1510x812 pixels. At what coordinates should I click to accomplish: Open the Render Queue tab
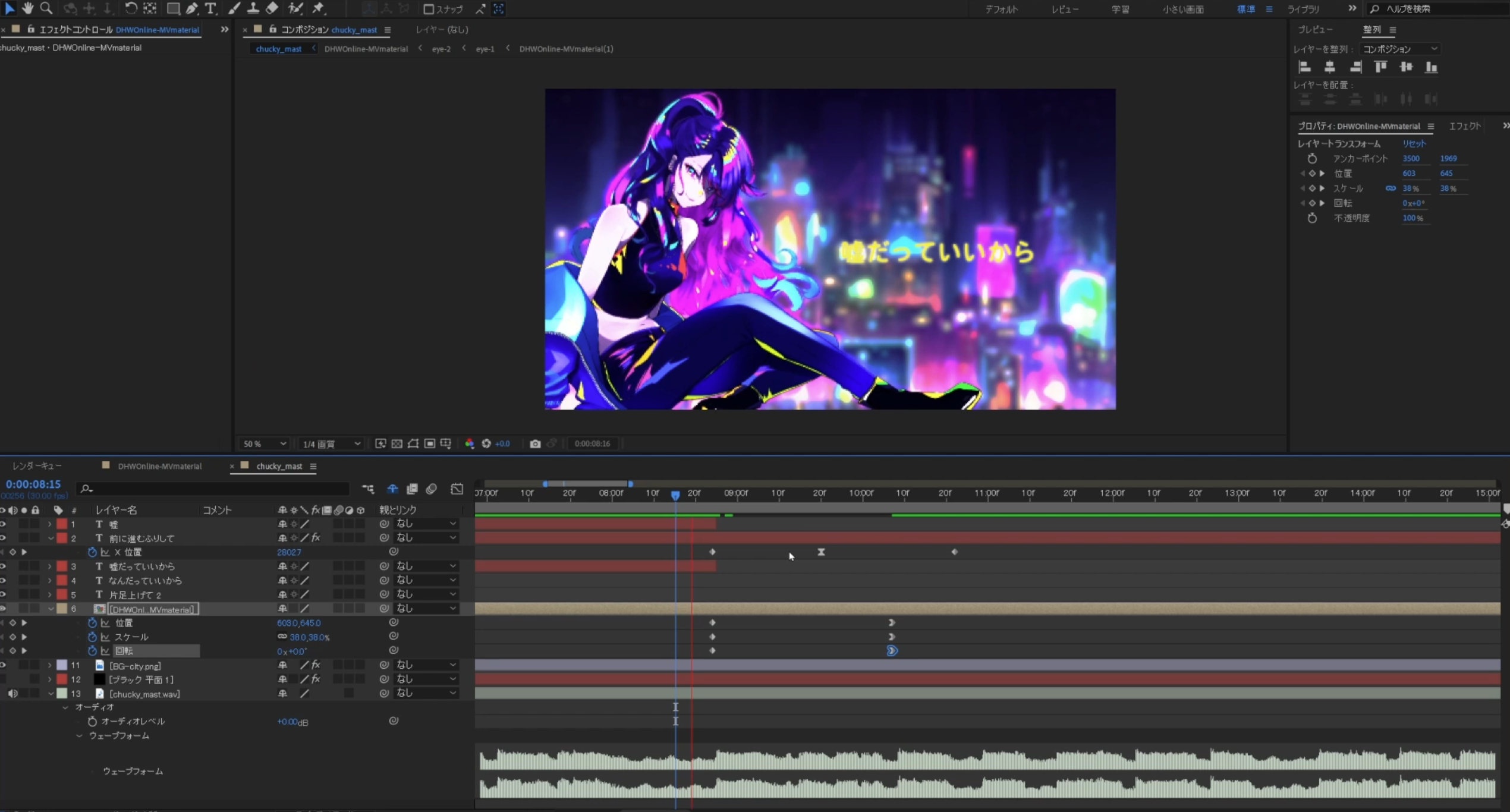(x=37, y=466)
